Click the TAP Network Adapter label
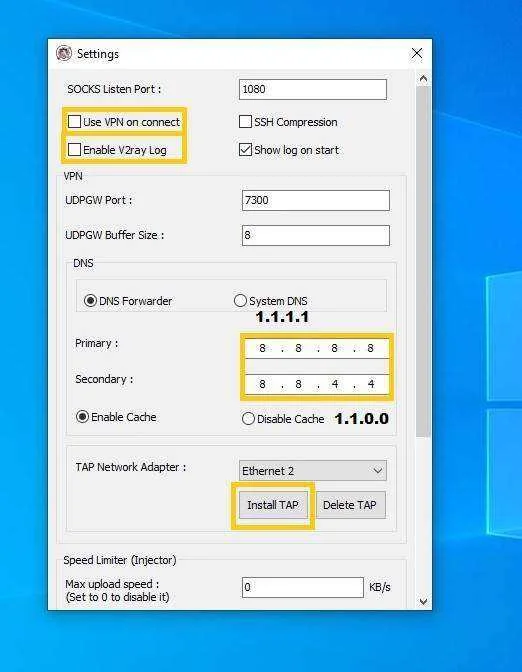Viewport: 522px width, 672px height. coord(131,467)
